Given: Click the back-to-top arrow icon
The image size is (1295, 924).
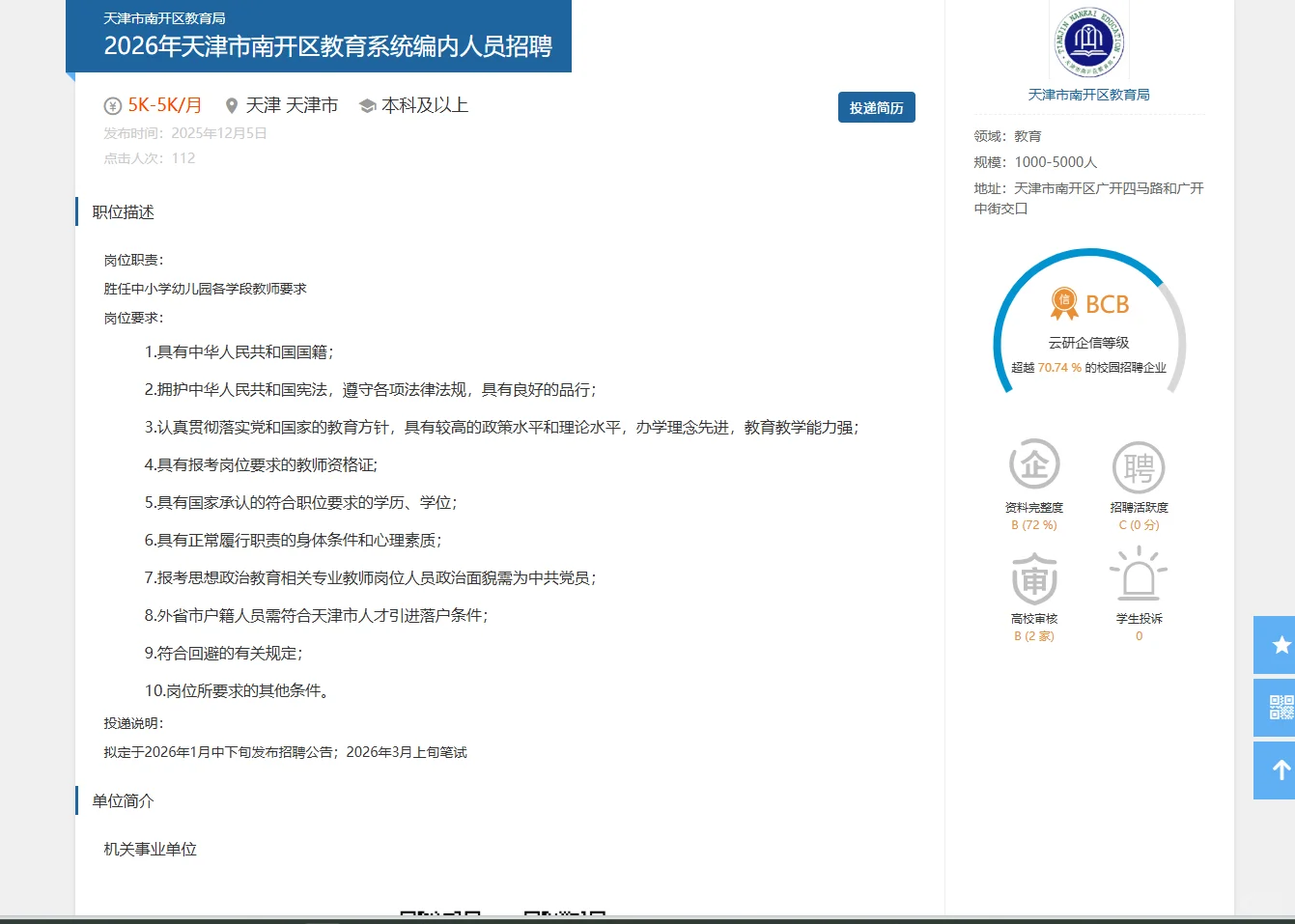Looking at the screenshot, I should click(x=1281, y=770).
